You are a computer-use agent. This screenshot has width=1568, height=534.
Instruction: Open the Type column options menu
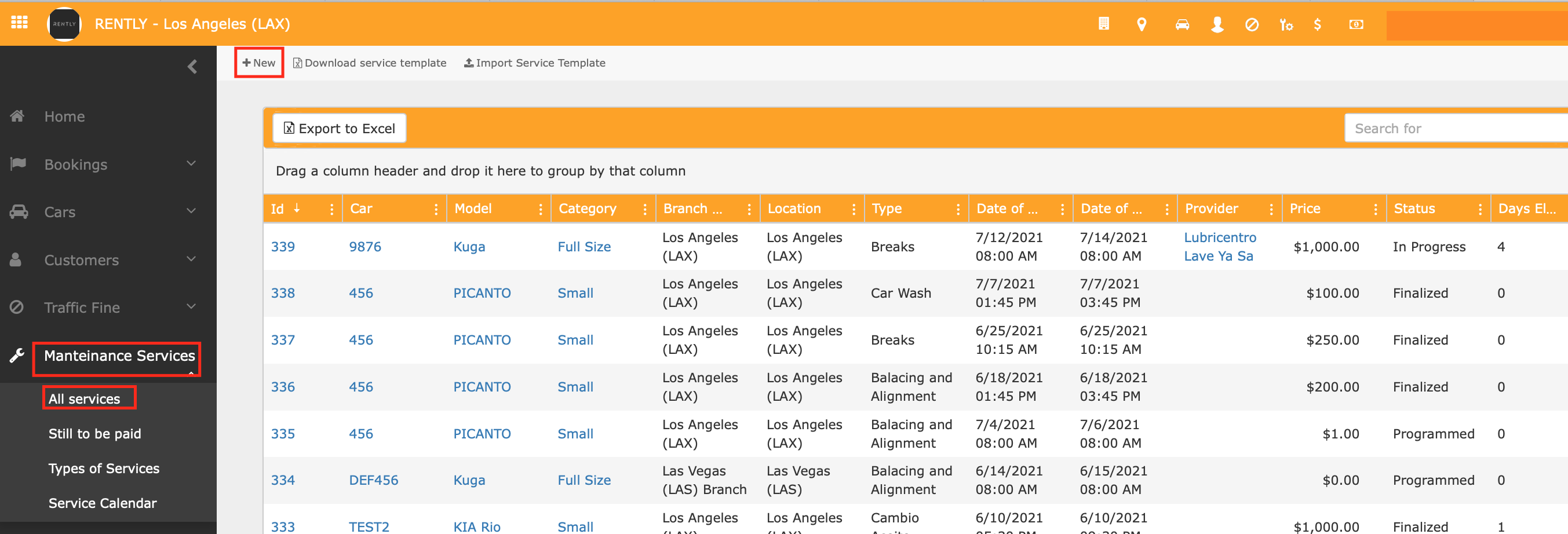[958, 209]
